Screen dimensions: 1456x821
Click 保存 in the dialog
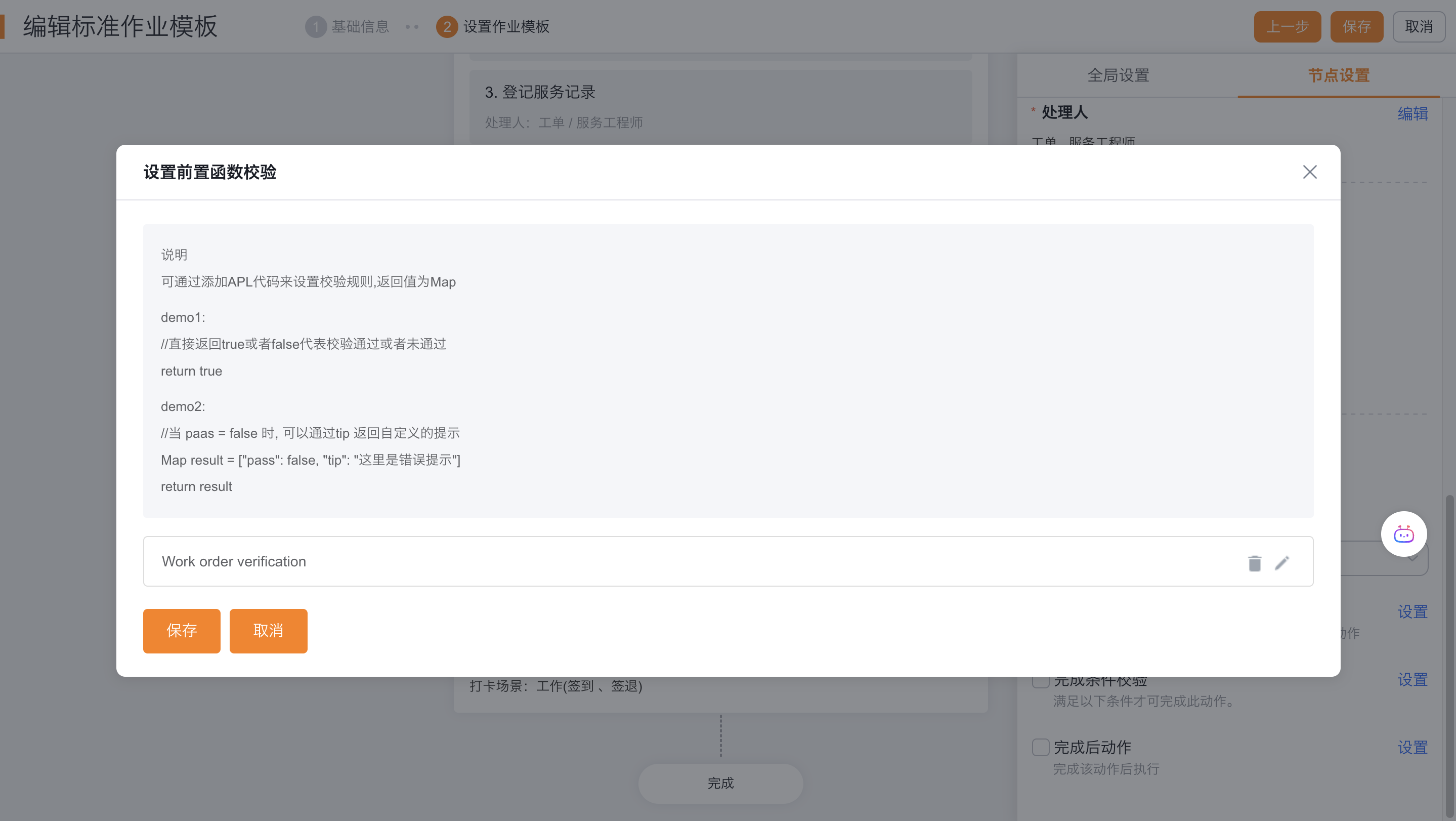(182, 631)
